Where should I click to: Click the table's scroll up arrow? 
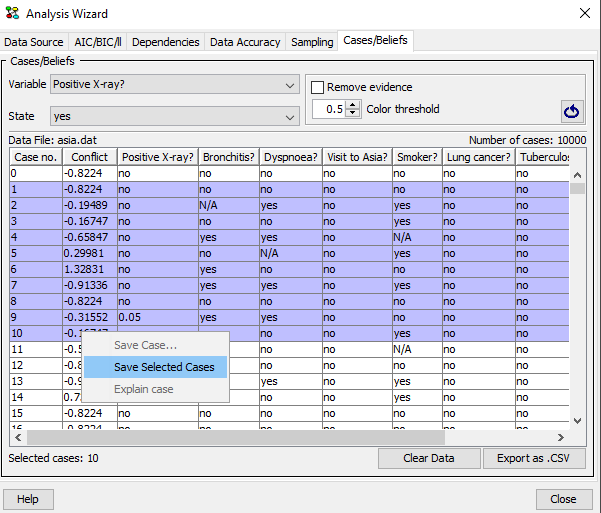[x=578, y=175]
